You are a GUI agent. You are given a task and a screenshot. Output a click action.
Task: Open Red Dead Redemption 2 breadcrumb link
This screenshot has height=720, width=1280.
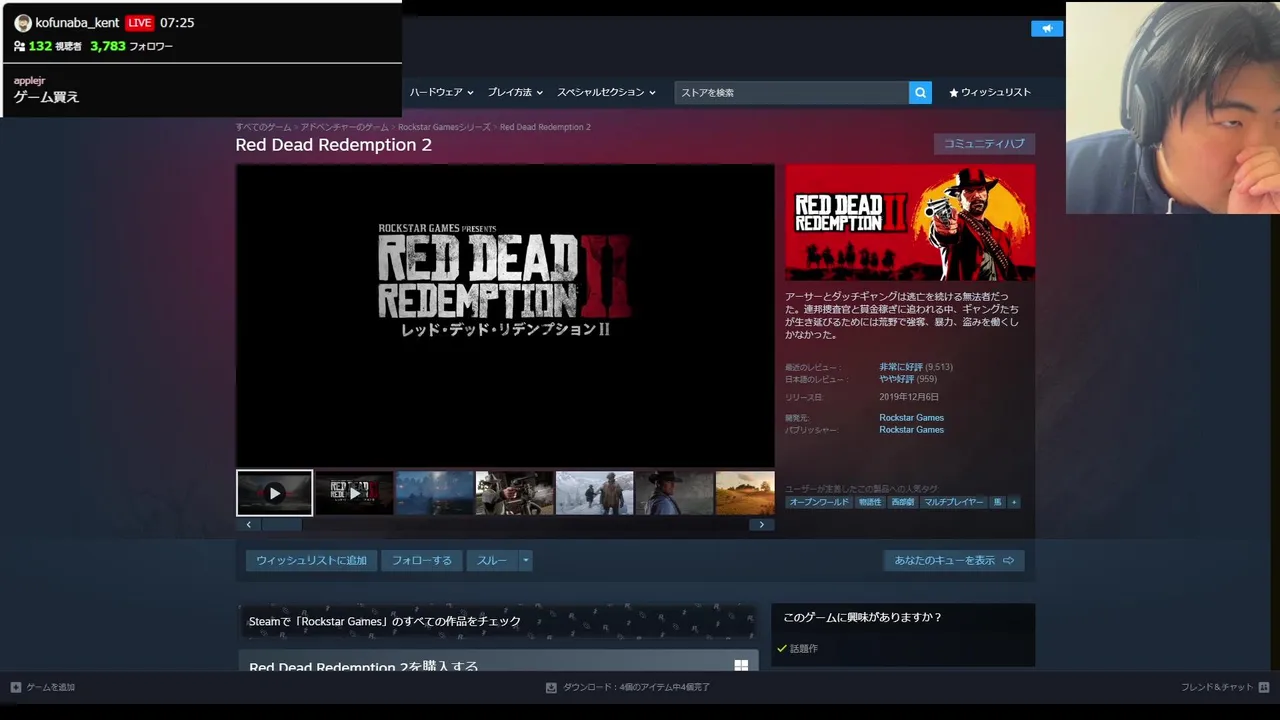545,127
